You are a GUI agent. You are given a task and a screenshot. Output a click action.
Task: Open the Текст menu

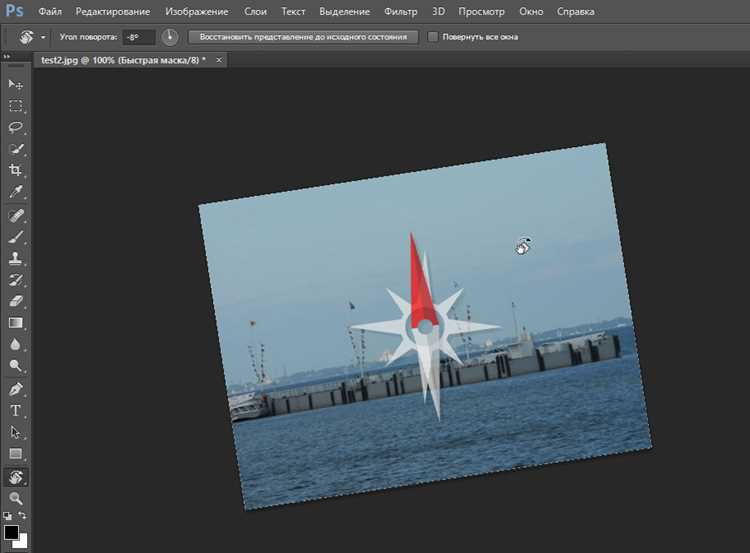[x=293, y=11]
